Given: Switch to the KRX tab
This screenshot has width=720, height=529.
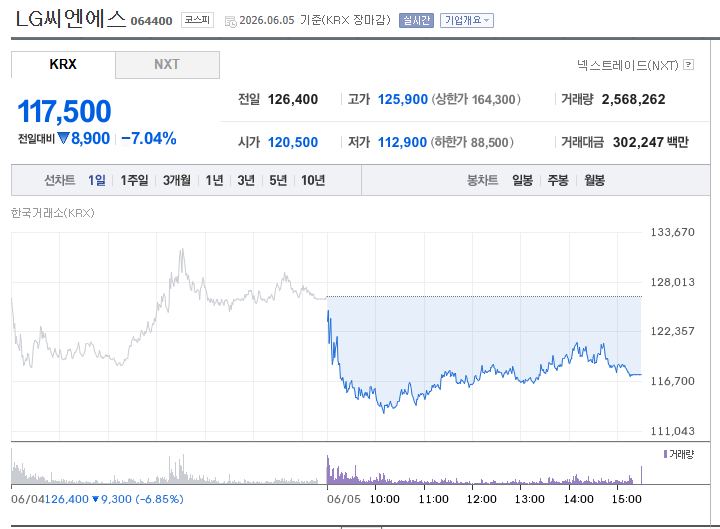Looking at the screenshot, I should pos(63,64).
